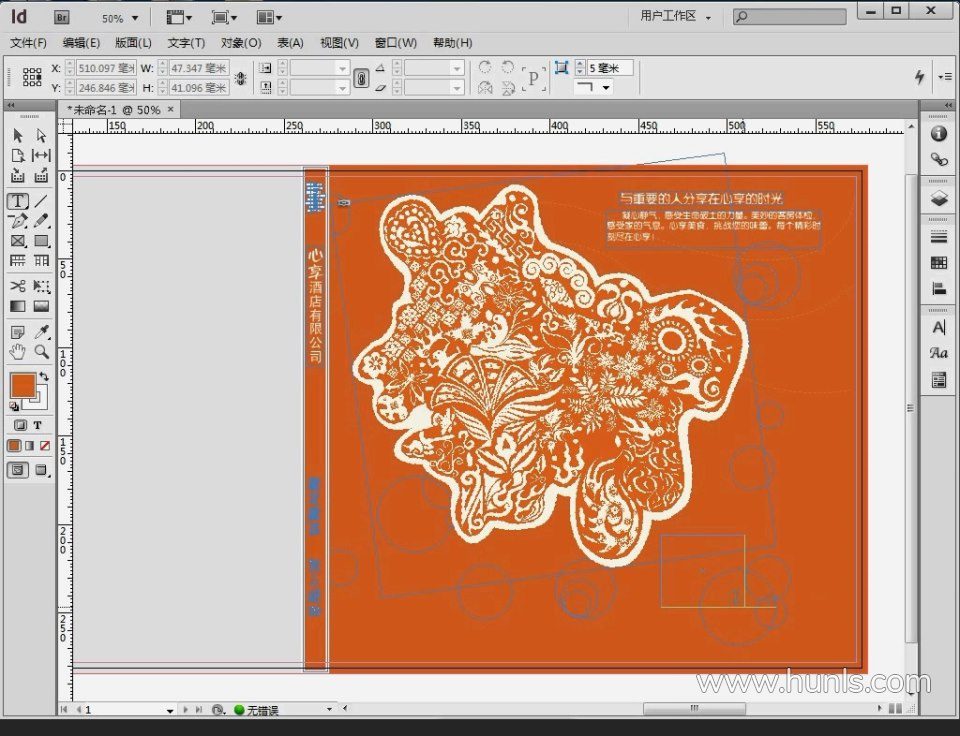This screenshot has height=736, width=960.
Task: Expand the 用户工作区 workspace switcher
Action: pyautogui.click(x=677, y=17)
